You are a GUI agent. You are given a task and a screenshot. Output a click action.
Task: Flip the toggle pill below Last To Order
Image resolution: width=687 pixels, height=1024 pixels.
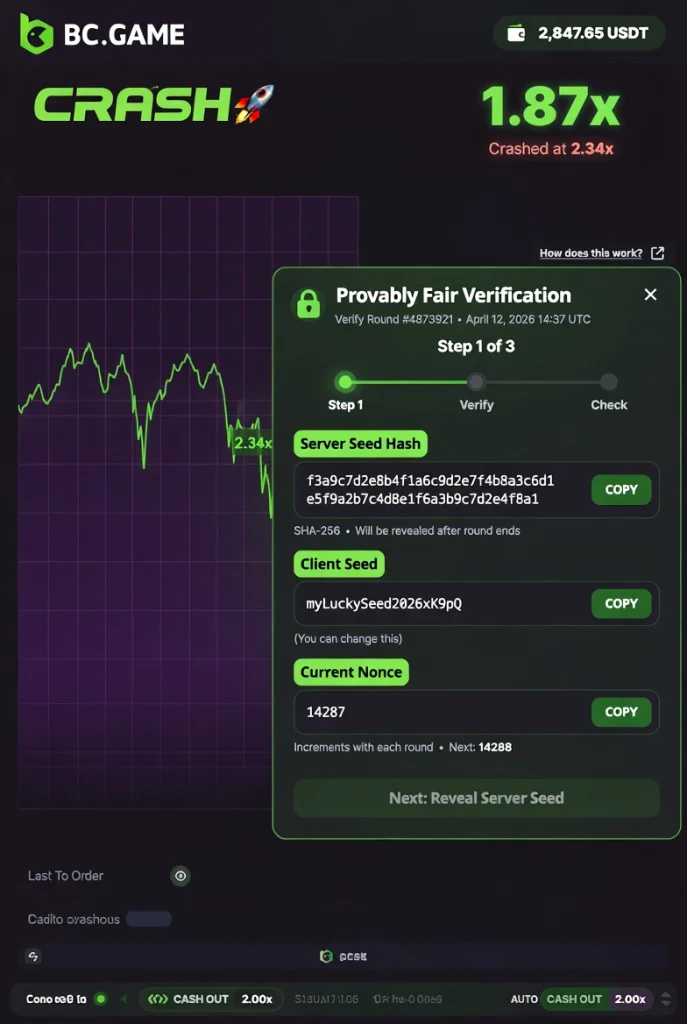click(150, 918)
